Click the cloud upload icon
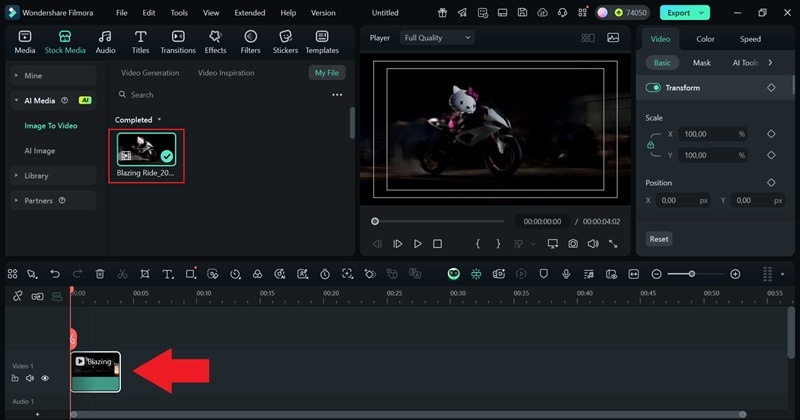This screenshot has width=800, height=420. [542, 13]
